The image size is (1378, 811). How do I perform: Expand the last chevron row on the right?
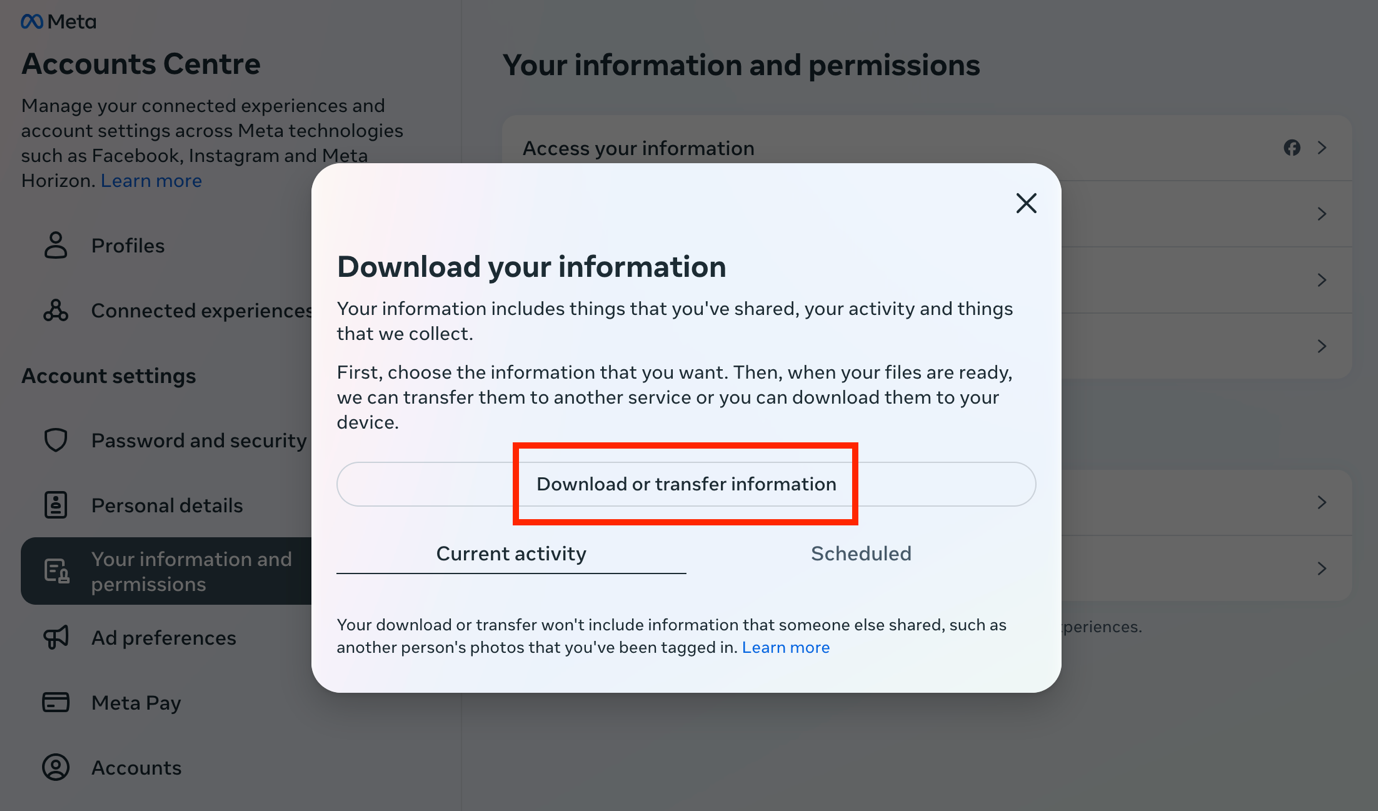coord(1322,568)
